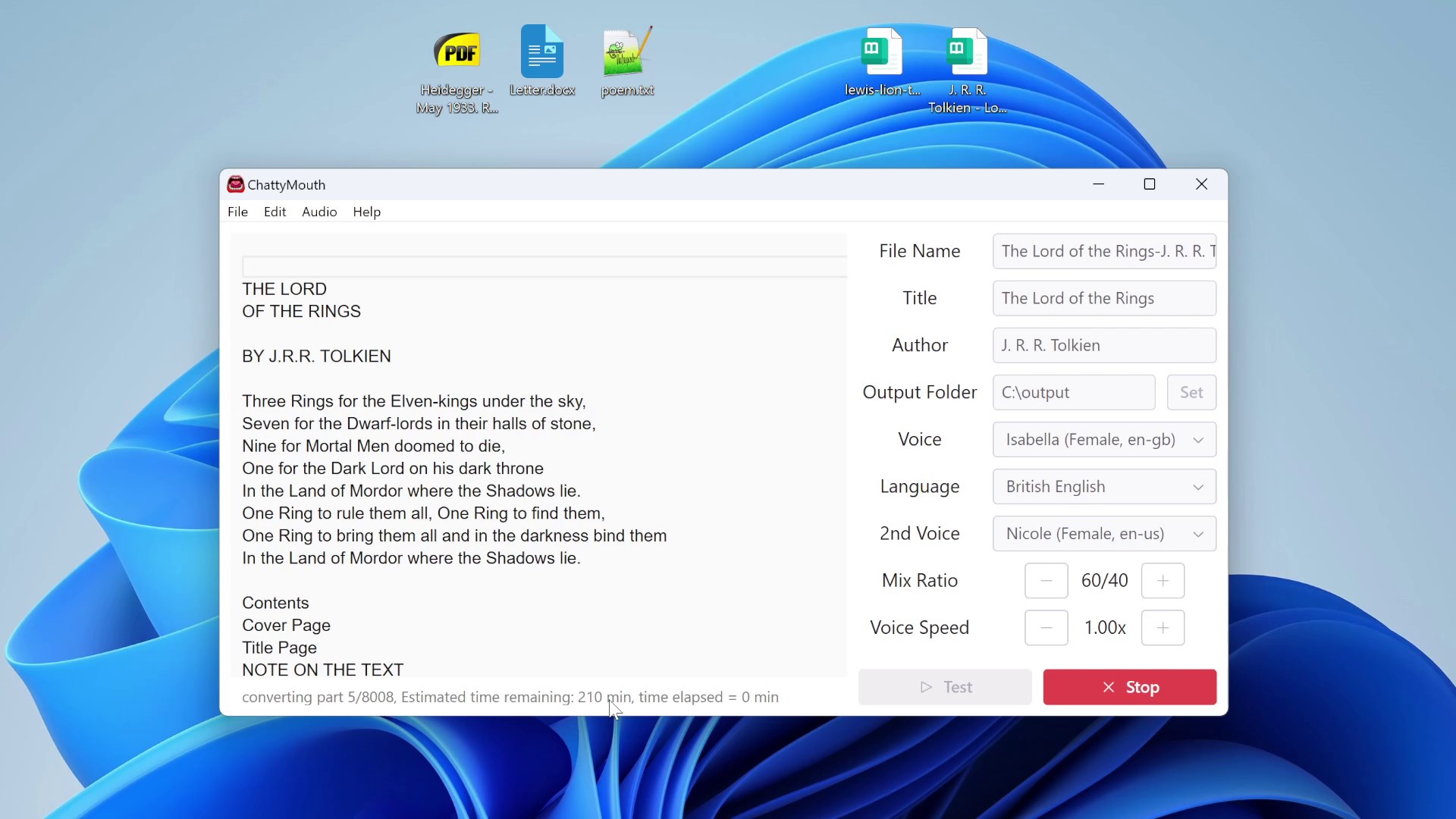Screen dimensions: 1456x819
Task: Decrease the Mix Ratio with minus button
Action: pyautogui.click(x=1046, y=581)
